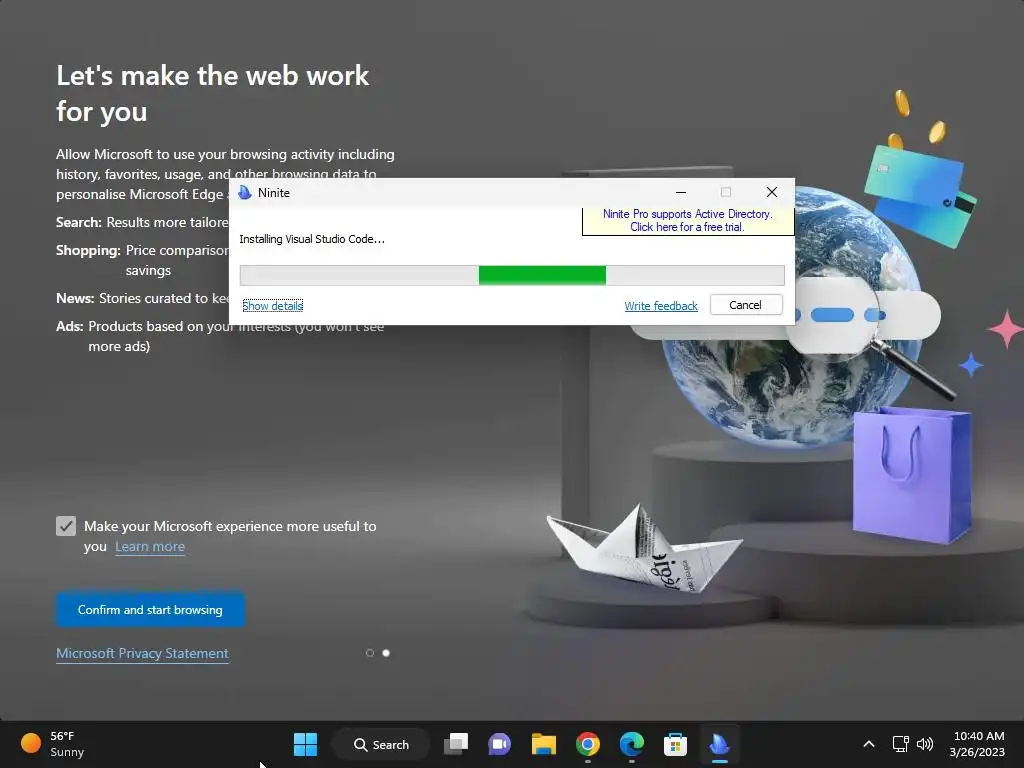
Task: Open Show details in Ninite installer
Action: point(272,306)
